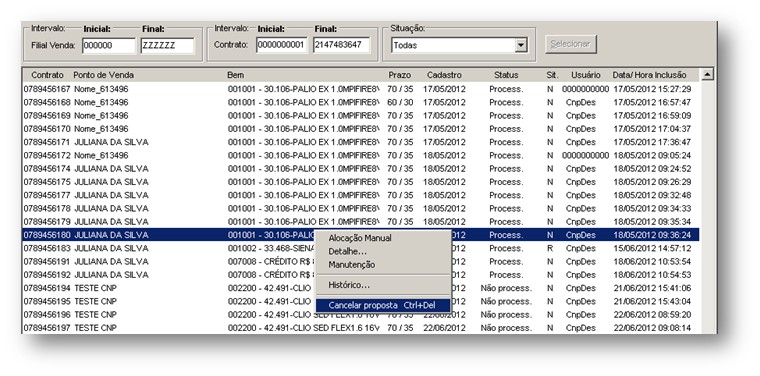760x376 pixels.
Task: Select contract row 0789456172
Action: (361, 156)
